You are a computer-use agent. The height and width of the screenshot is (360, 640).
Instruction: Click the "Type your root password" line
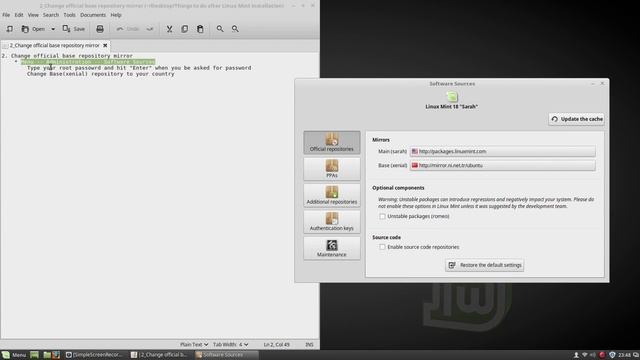pyautogui.click(x=139, y=68)
